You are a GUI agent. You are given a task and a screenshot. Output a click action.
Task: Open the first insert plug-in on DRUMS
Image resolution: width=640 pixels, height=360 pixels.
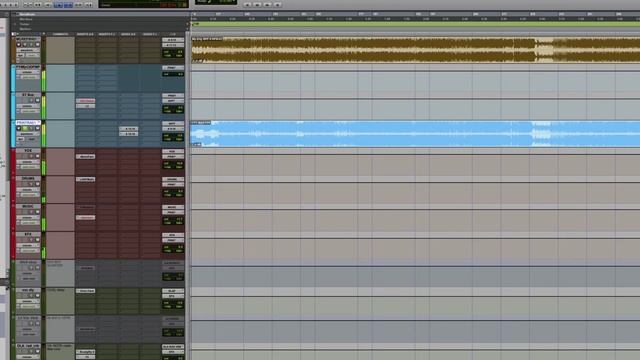(86, 179)
